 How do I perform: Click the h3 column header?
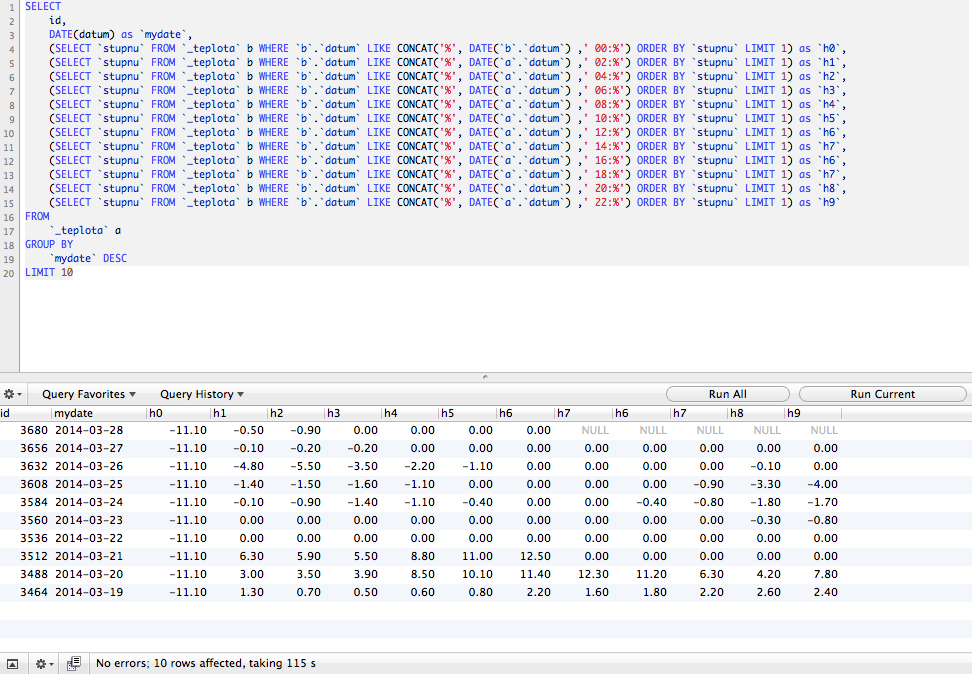352,413
